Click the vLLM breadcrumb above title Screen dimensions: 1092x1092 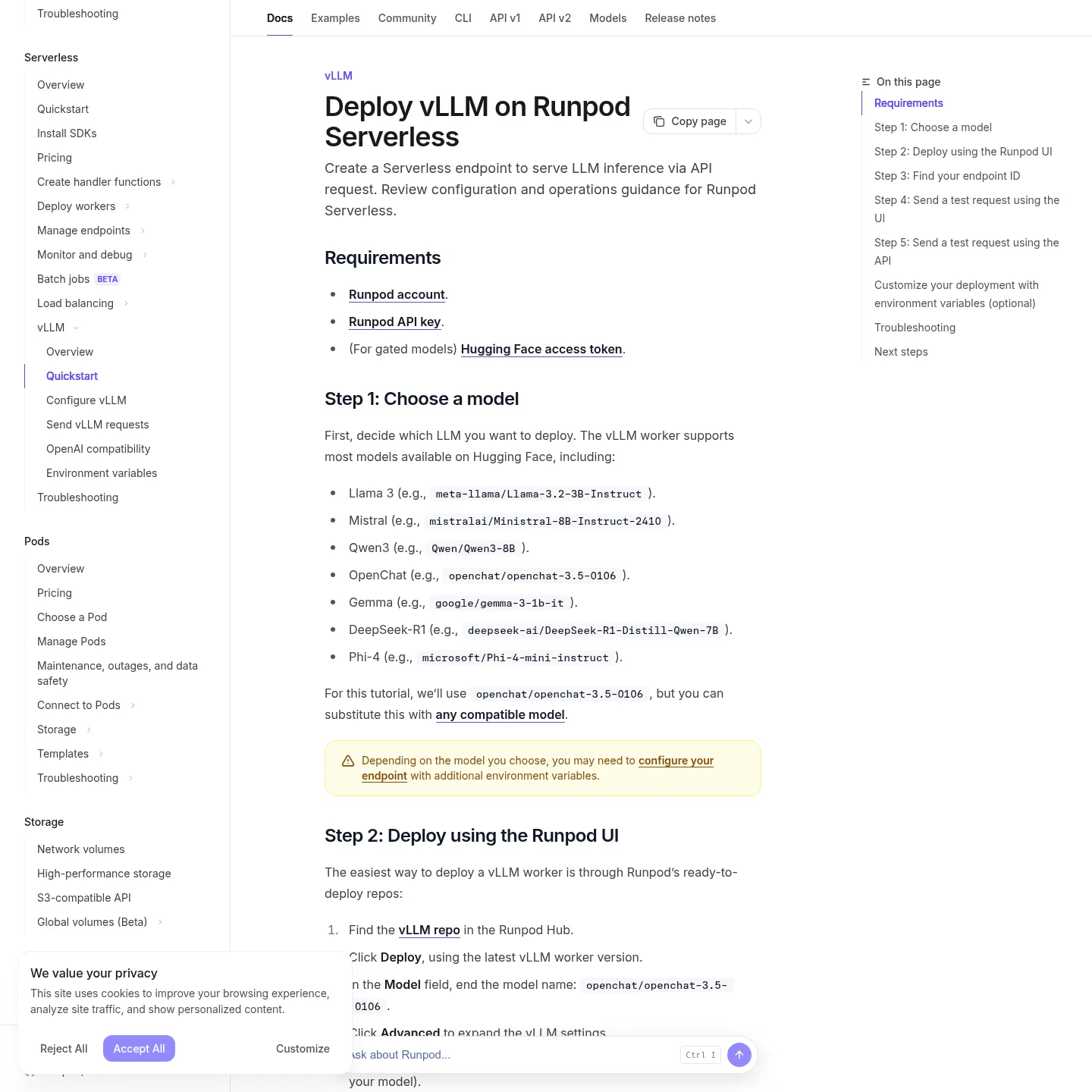(x=338, y=76)
